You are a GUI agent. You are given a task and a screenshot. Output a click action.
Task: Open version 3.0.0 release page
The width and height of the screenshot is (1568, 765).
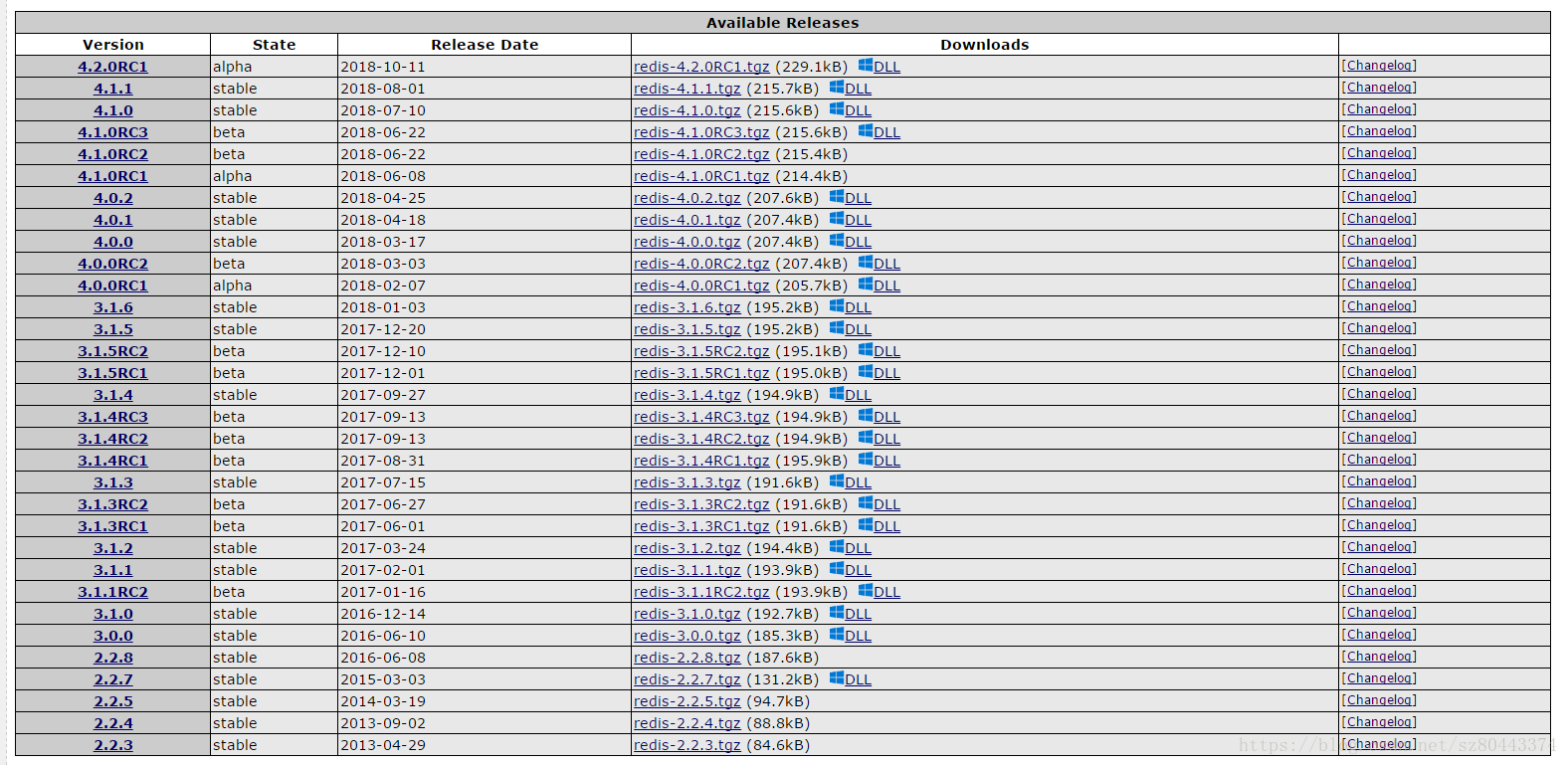pyautogui.click(x=113, y=636)
